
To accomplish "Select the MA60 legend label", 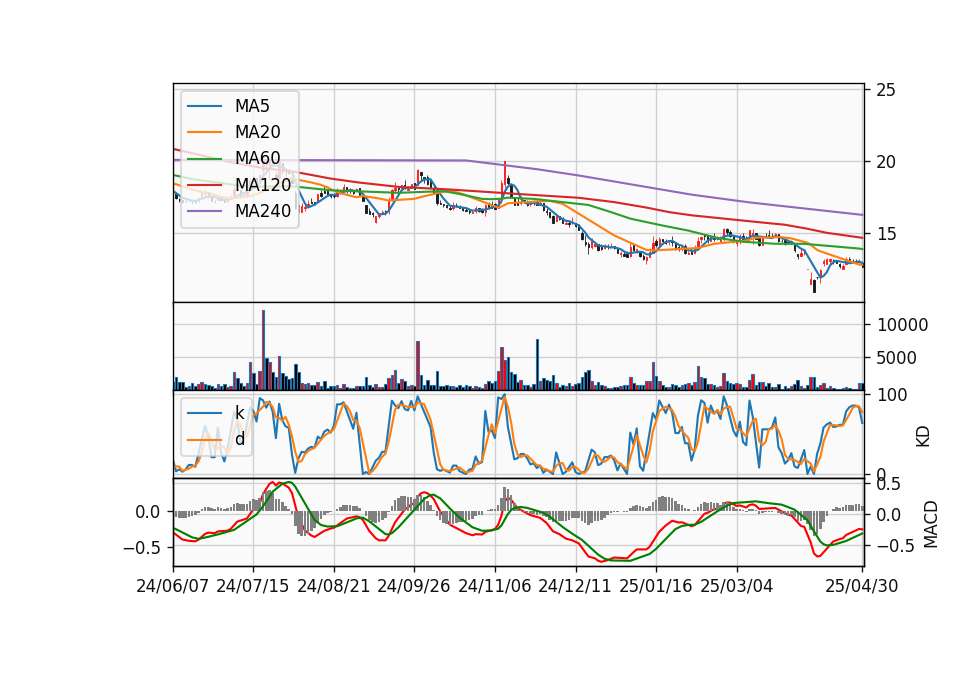I will pos(257,158).
